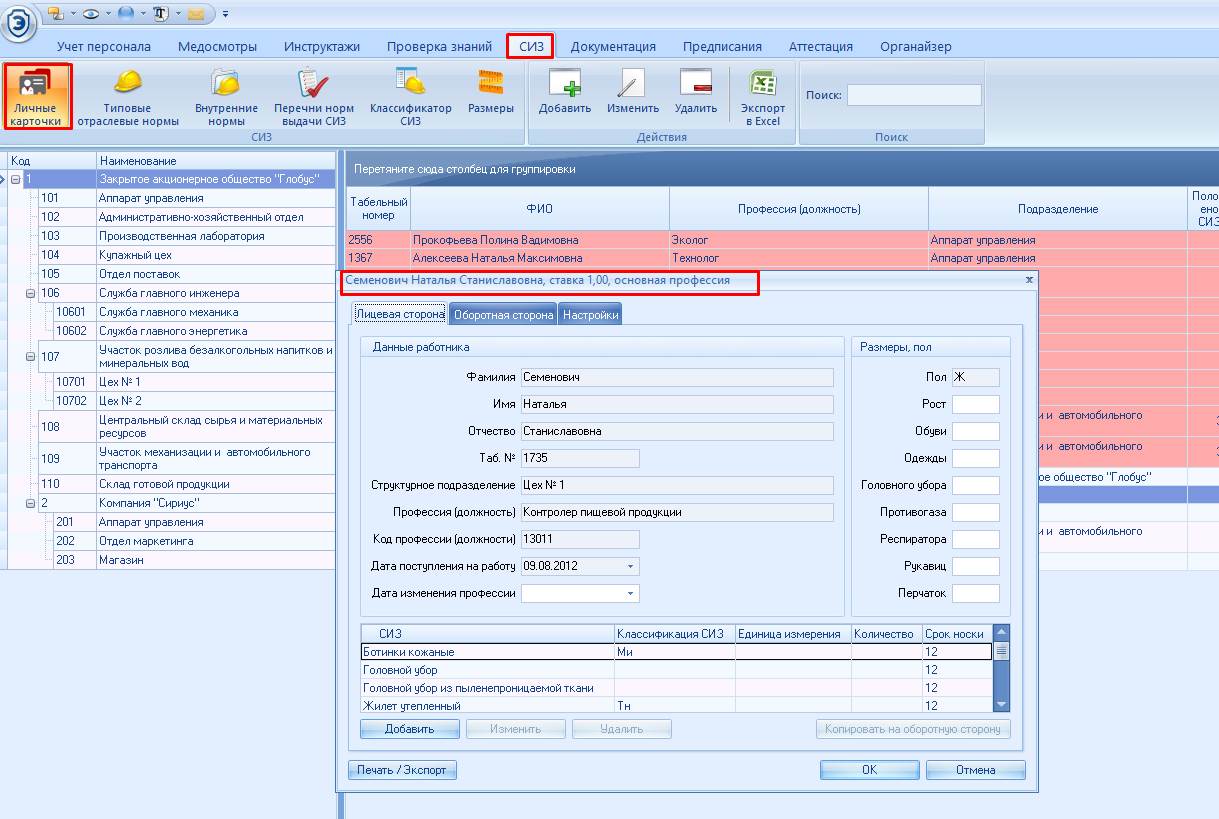
Task: Click Печать / Экспорт button
Action: click(x=402, y=770)
